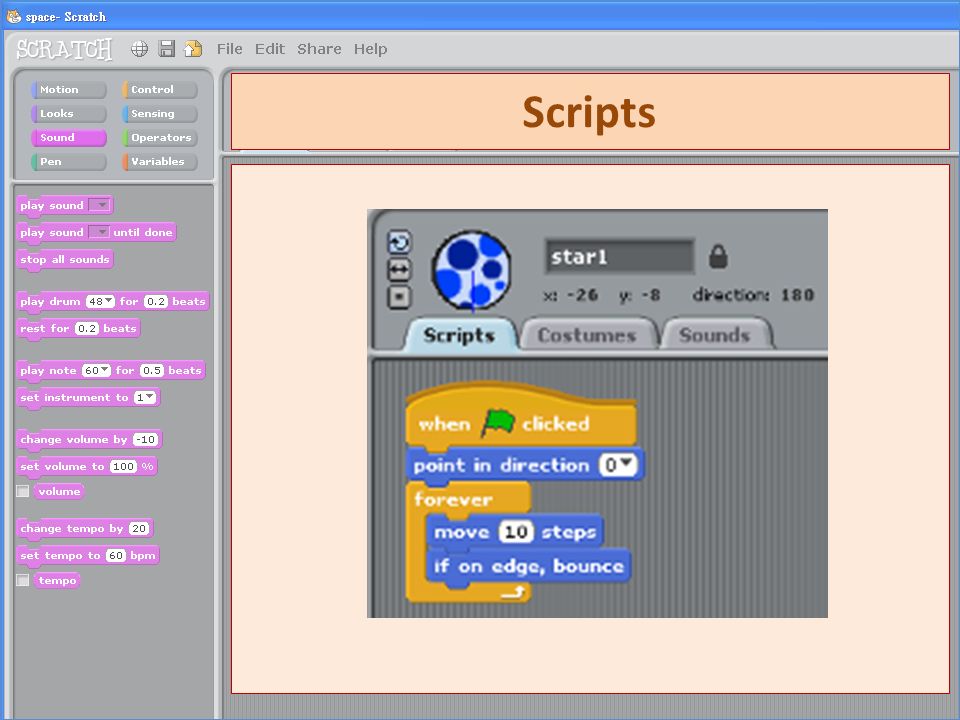Click the 'x: -26' position readout
The height and width of the screenshot is (720, 960).
pos(571,295)
